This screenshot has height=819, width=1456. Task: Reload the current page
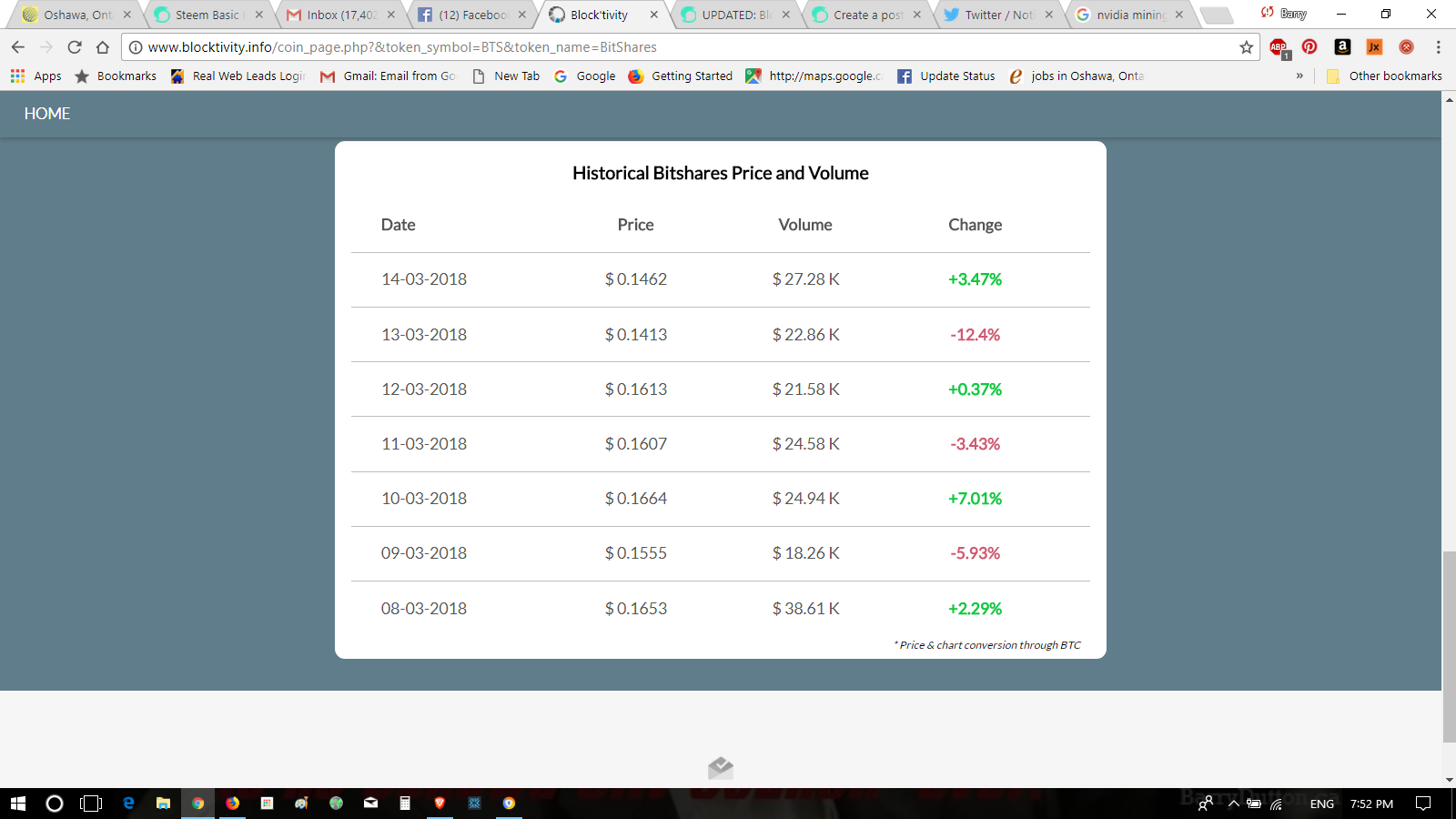tap(75, 47)
